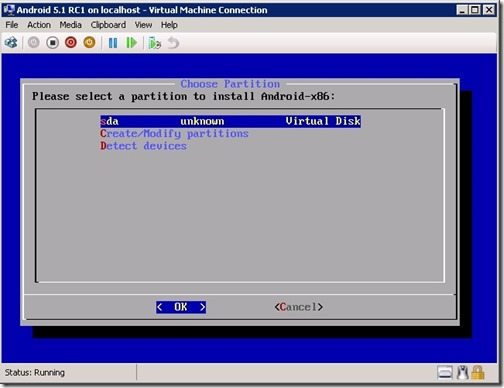Open the View menu

(143, 25)
